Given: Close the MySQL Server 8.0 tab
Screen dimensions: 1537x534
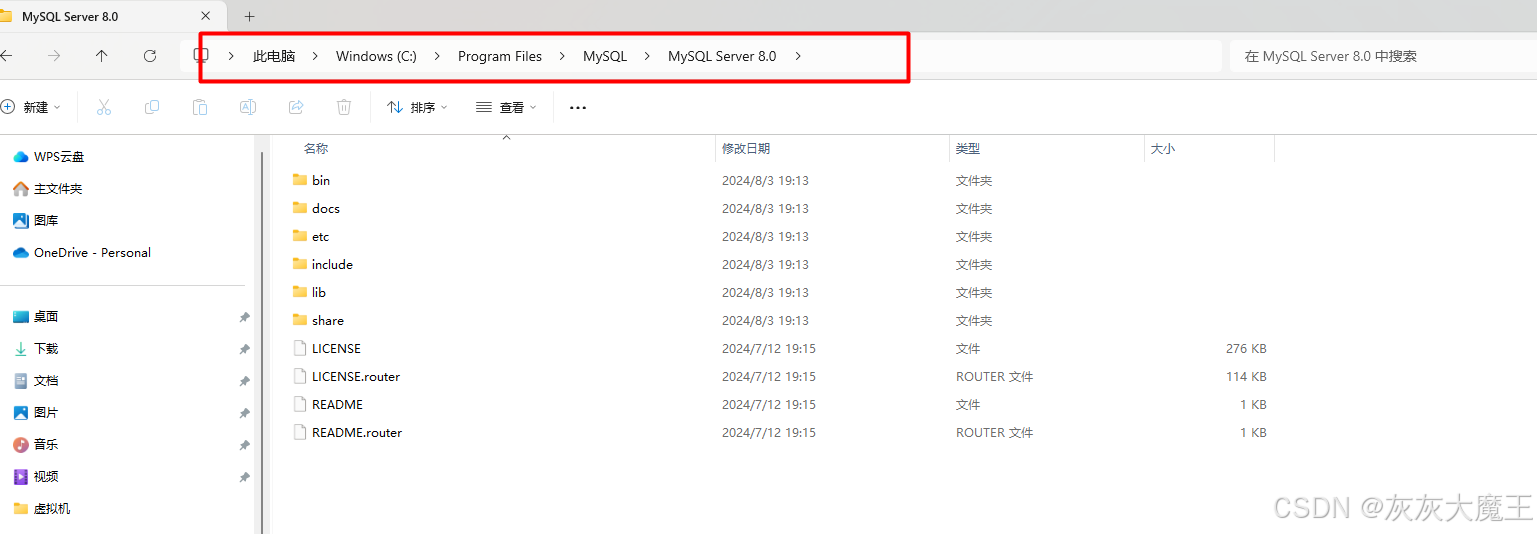Looking at the screenshot, I should [x=206, y=16].
